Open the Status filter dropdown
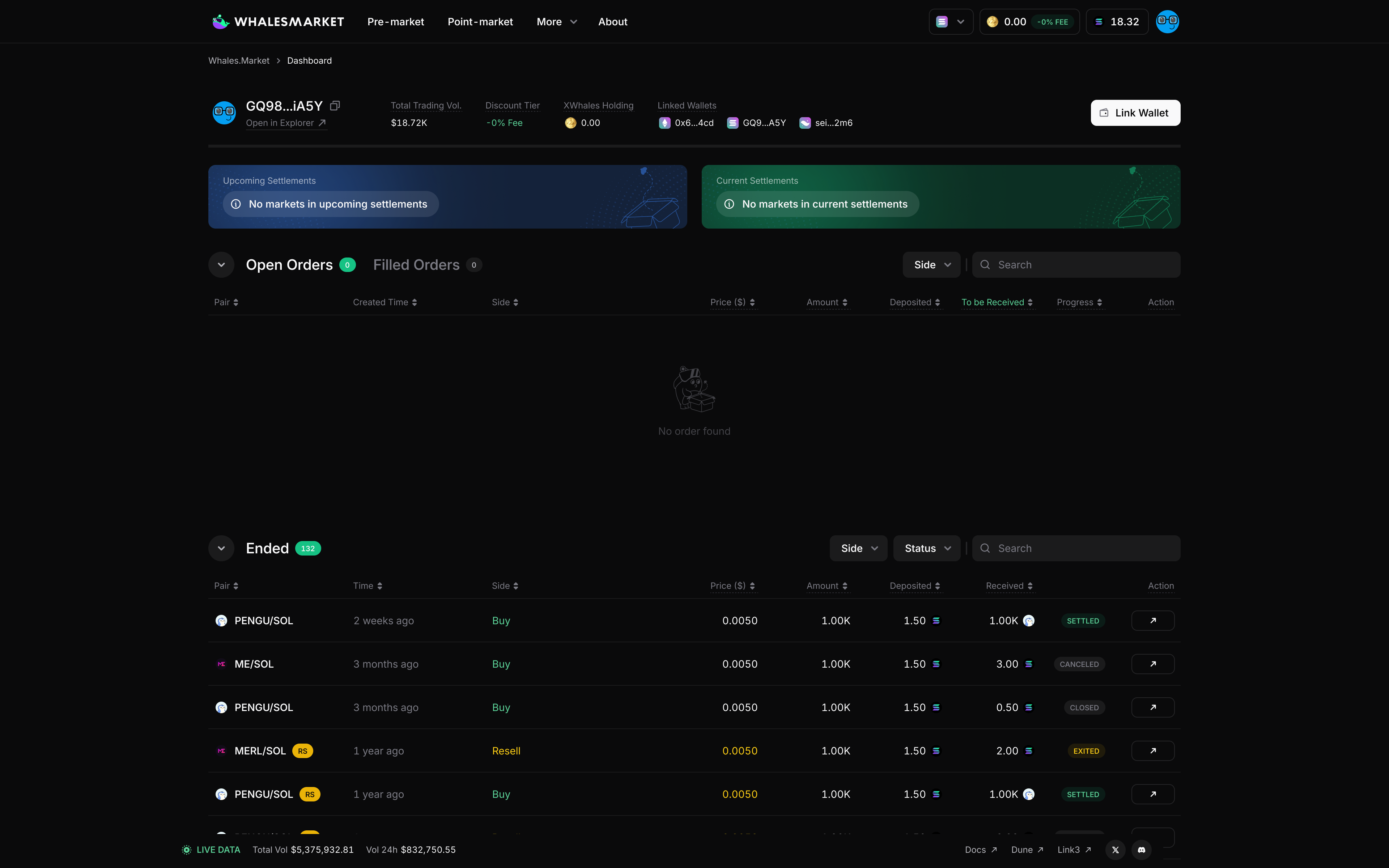The image size is (1389, 868). (926, 548)
